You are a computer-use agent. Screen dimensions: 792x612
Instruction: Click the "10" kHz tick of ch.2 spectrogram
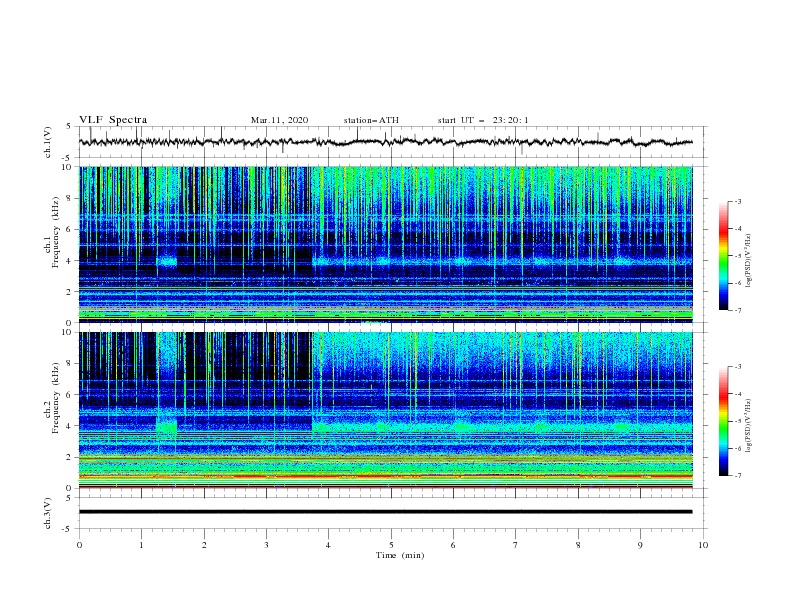pyautogui.click(x=67, y=332)
